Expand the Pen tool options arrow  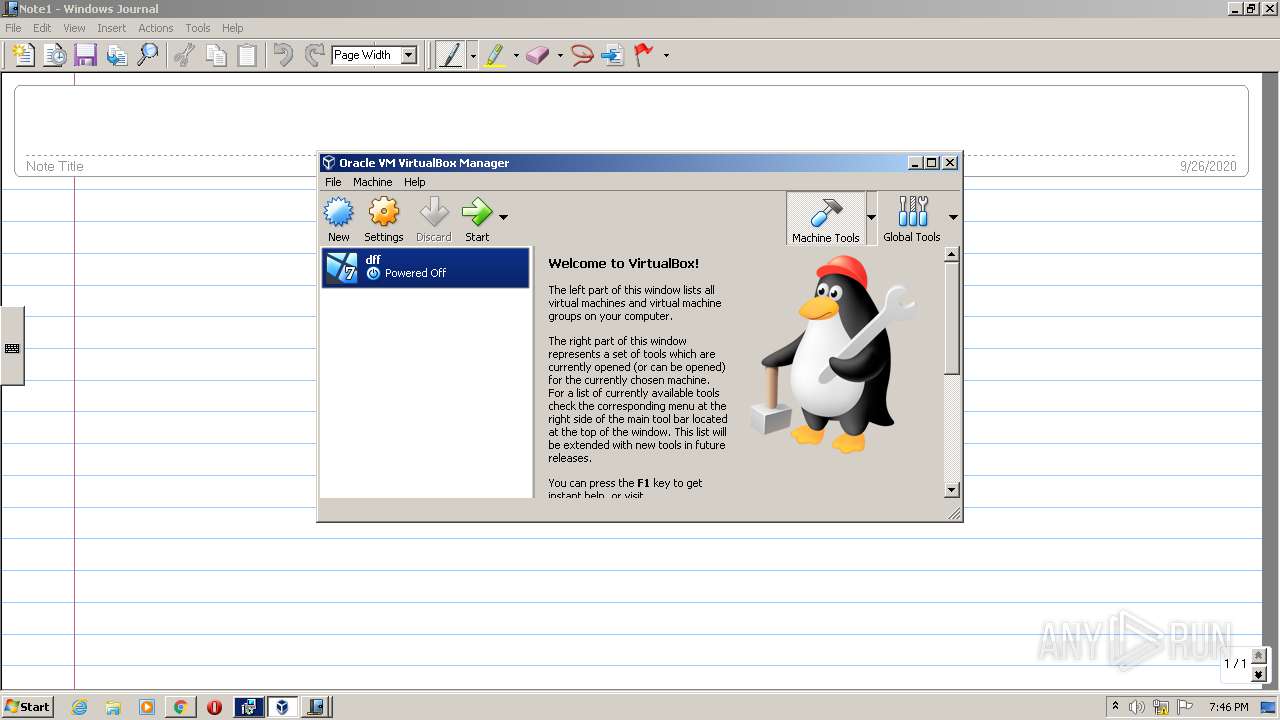coord(473,55)
